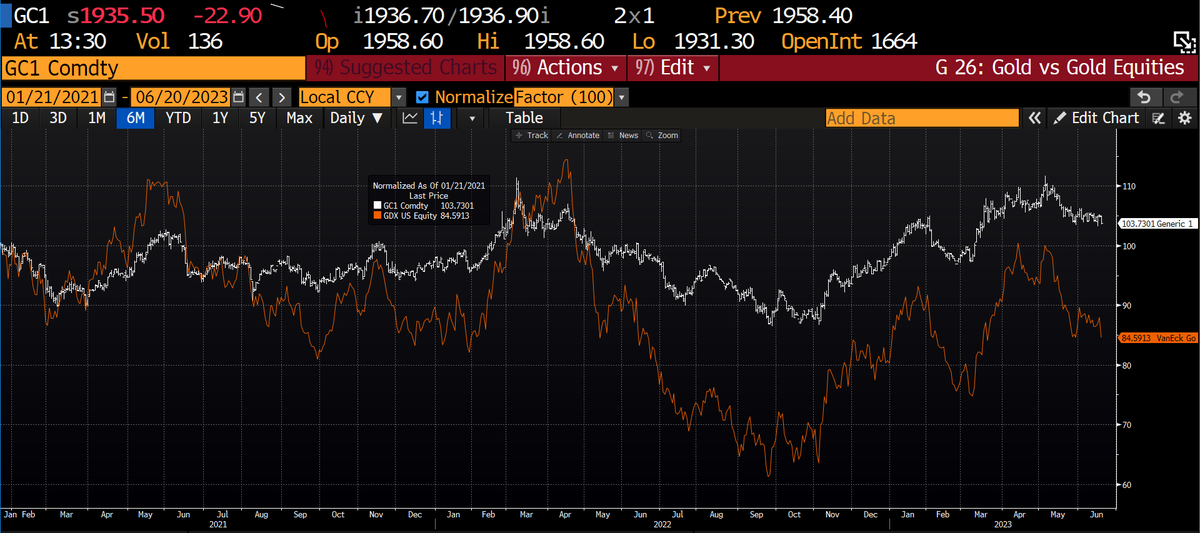The height and width of the screenshot is (533, 1200).
Task: Click the 103.7301 Generic 1 price label
Action: 1156,224
